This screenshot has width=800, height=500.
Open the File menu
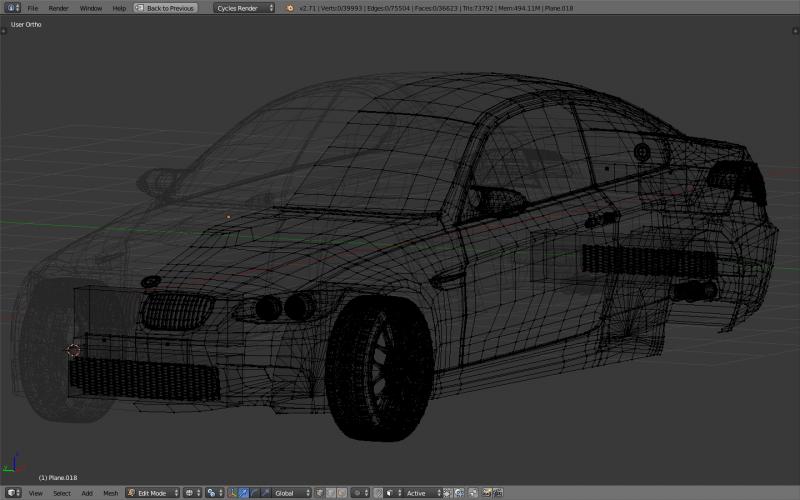(x=33, y=8)
